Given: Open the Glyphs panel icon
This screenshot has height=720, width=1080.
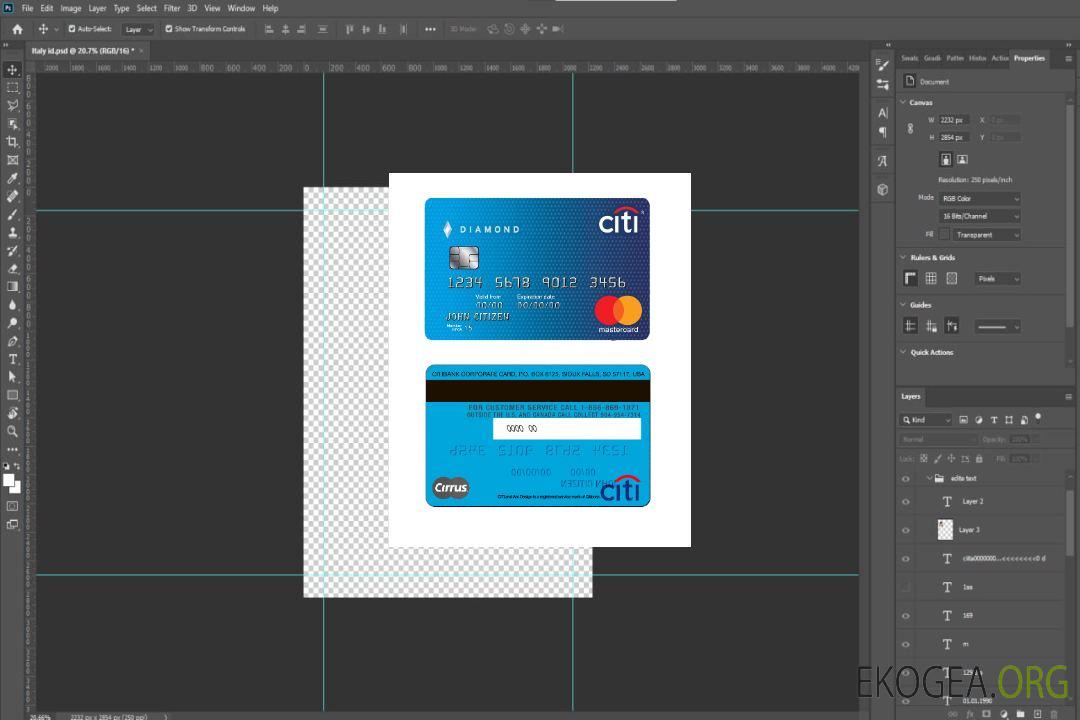Looking at the screenshot, I should 883,161.
